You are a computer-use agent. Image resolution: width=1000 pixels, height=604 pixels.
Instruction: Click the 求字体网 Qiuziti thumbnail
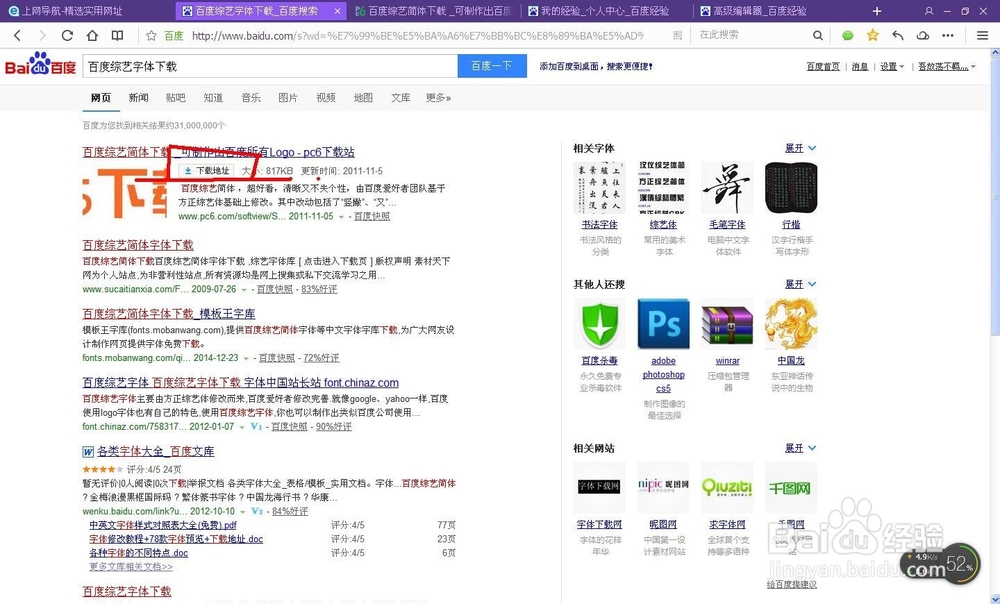(727, 487)
